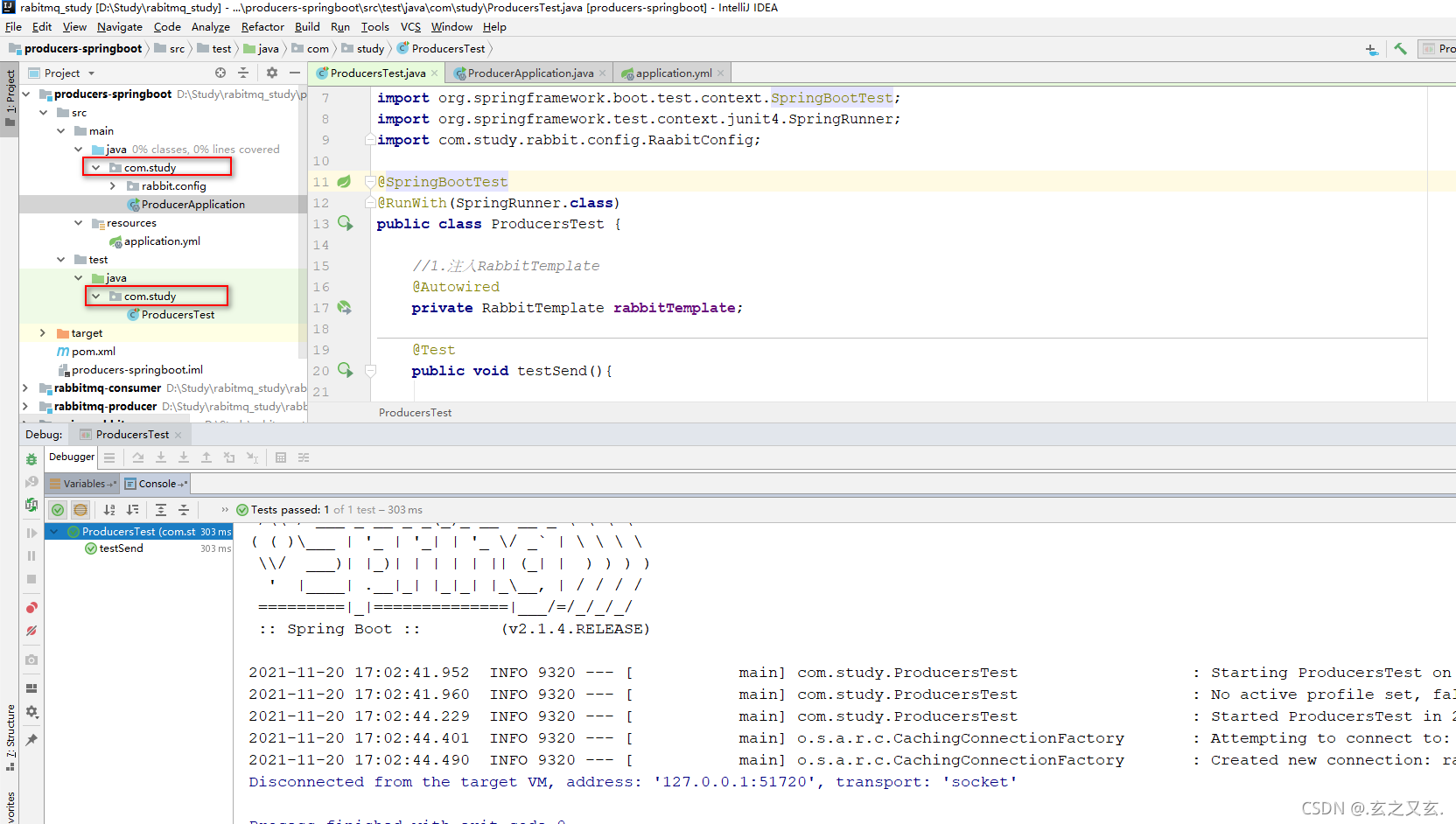
Task: Toggle auto-test rerun icon in debug sidebar
Action: point(31,505)
